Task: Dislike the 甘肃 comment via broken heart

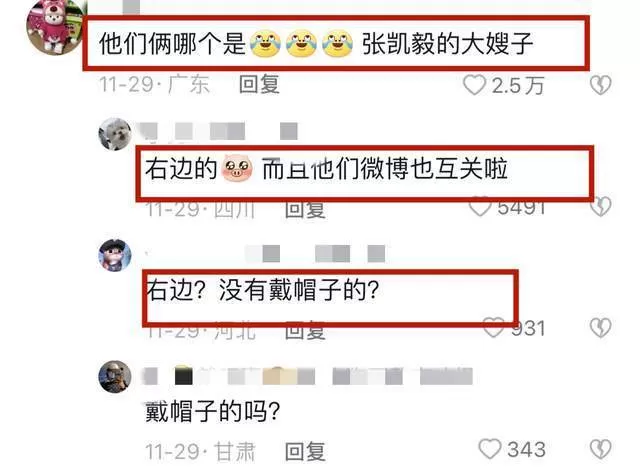Action: (600, 449)
